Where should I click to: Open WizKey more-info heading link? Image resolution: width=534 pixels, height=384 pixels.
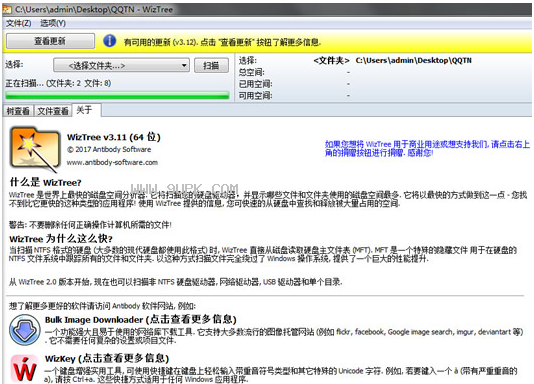[x=107, y=358]
